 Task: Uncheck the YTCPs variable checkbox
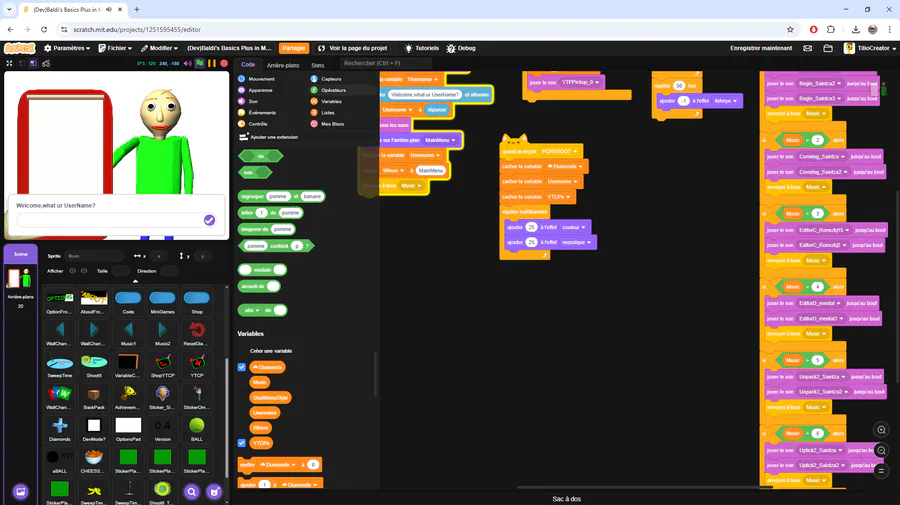[x=242, y=443]
